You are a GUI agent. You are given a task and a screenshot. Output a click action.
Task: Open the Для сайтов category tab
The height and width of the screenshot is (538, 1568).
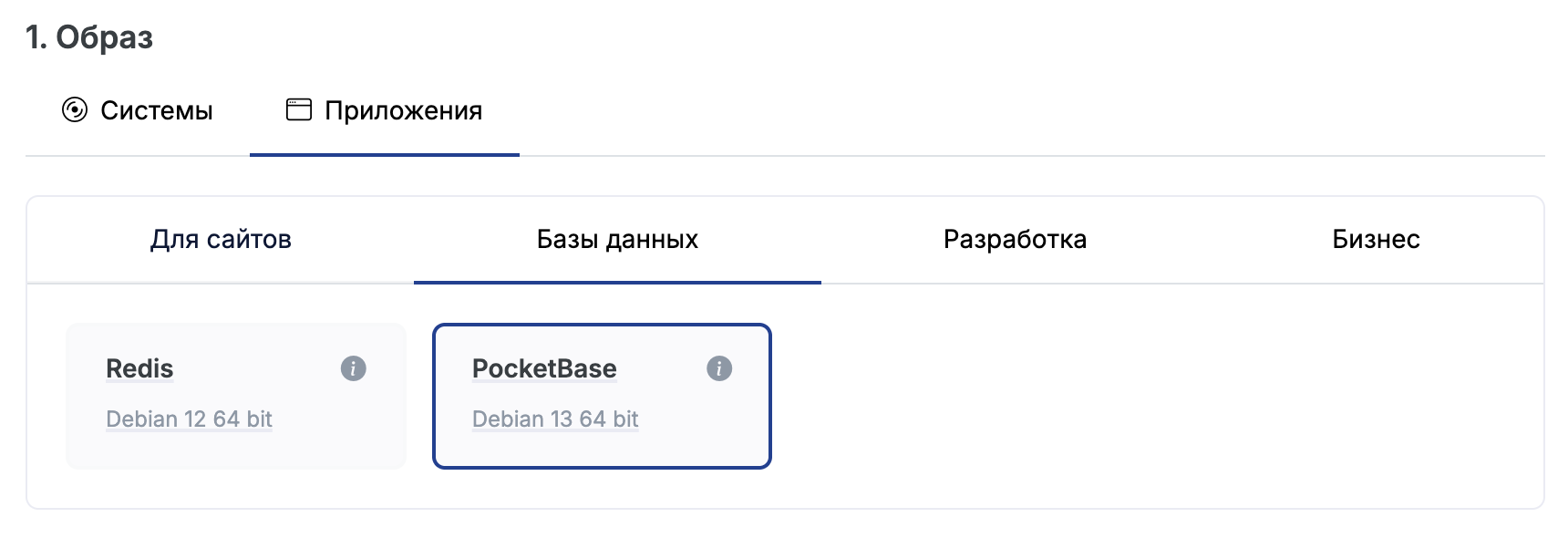[x=221, y=240]
